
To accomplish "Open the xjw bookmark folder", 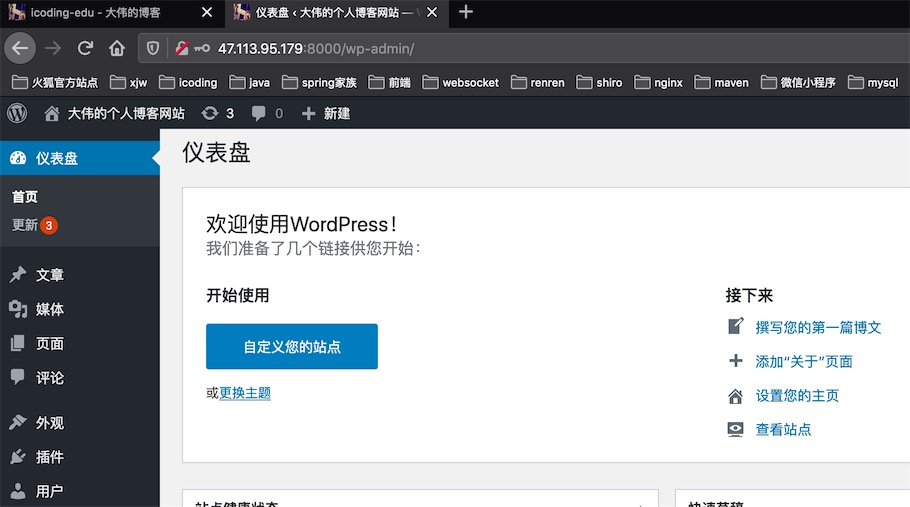I will [129, 82].
